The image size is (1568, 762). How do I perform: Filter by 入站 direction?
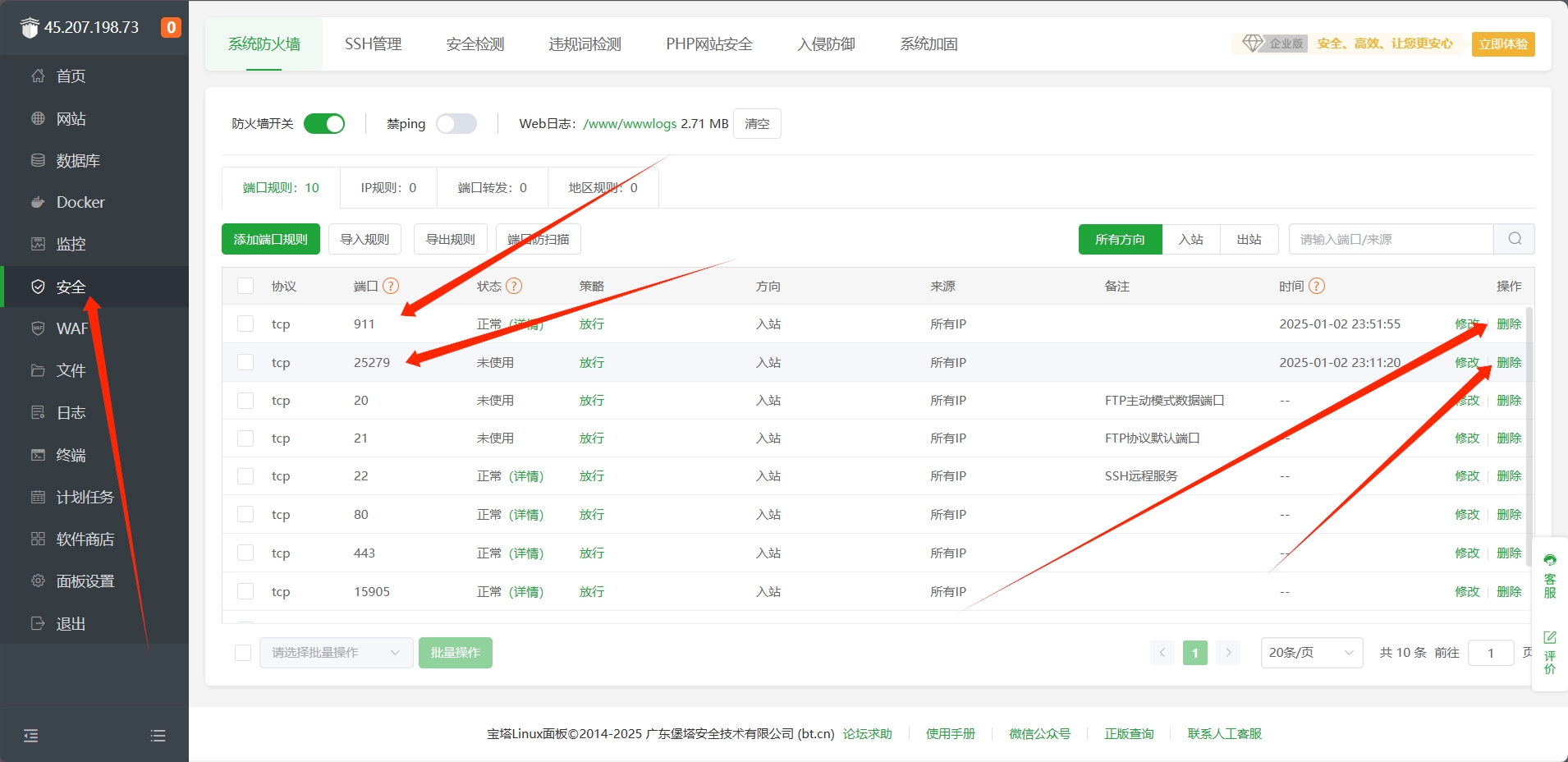(x=1191, y=239)
